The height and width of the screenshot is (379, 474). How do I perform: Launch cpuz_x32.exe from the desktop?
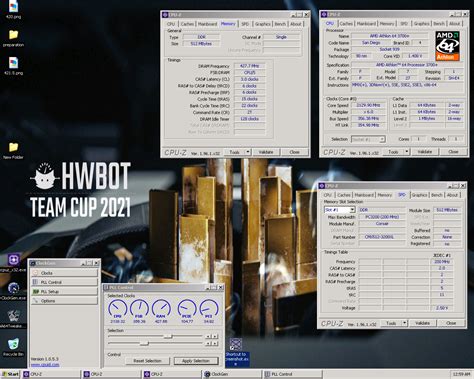pyautogui.click(x=13, y=262)
